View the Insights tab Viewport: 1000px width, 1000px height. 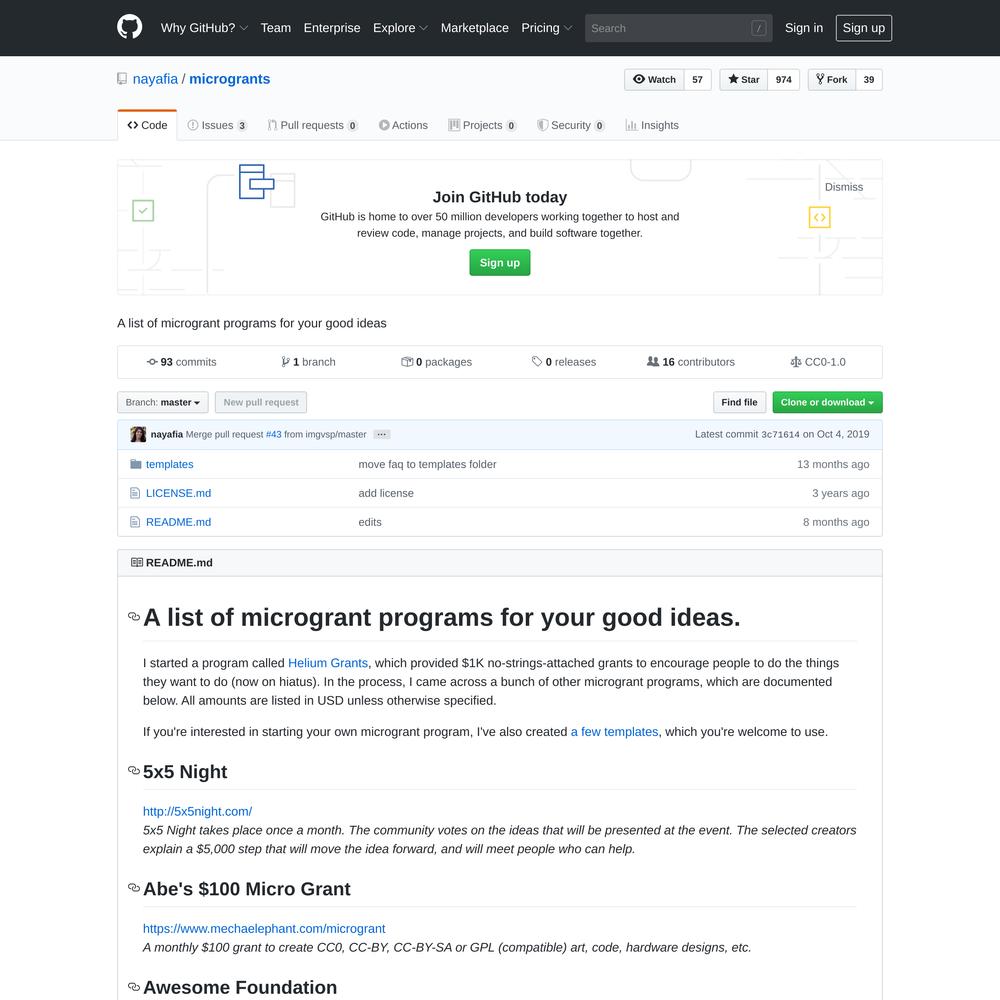[652, 125]
